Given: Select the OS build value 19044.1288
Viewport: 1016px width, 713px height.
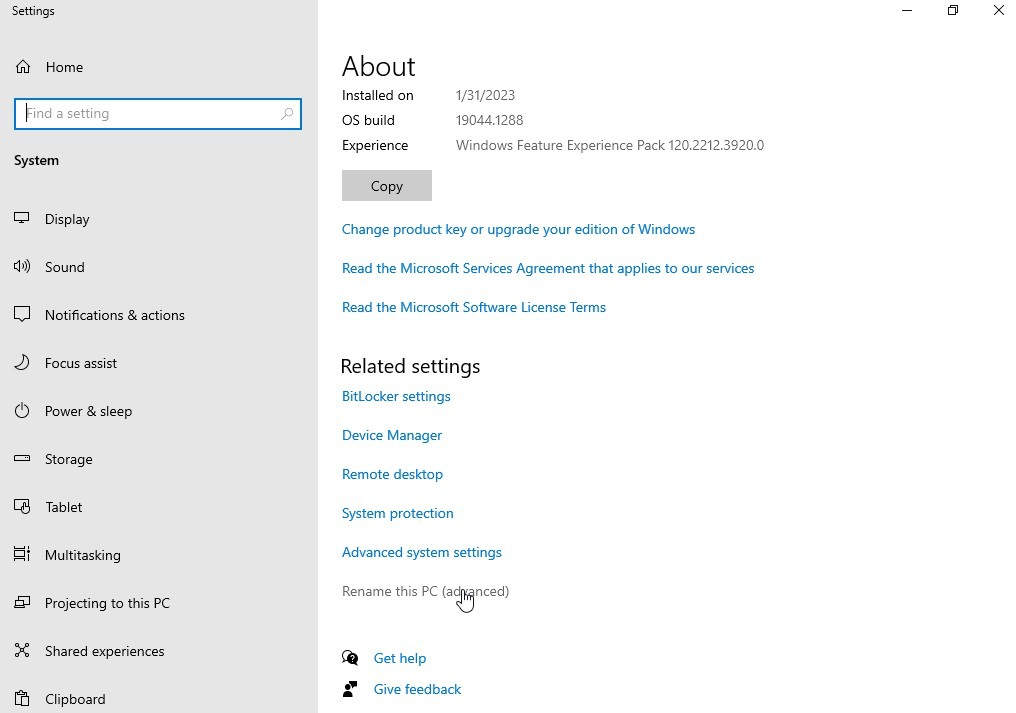Looking at the screenshot, I should (x=489, y=120).
